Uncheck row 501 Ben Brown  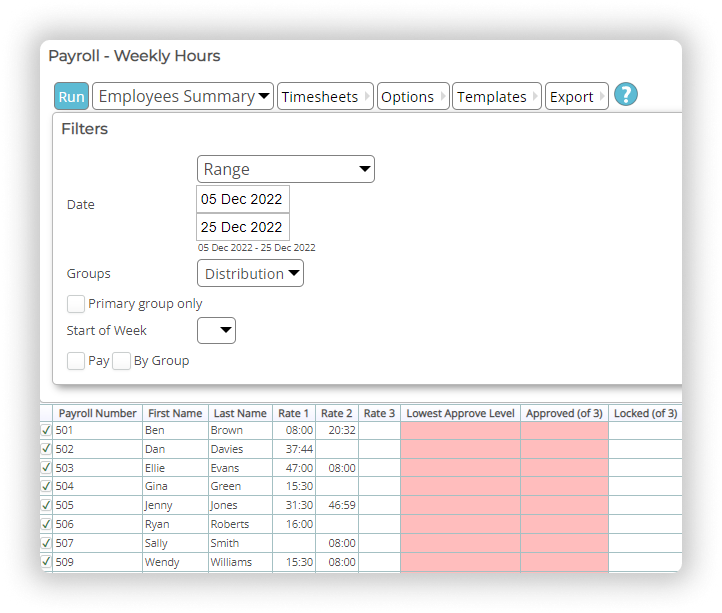(x=46, y=430)
